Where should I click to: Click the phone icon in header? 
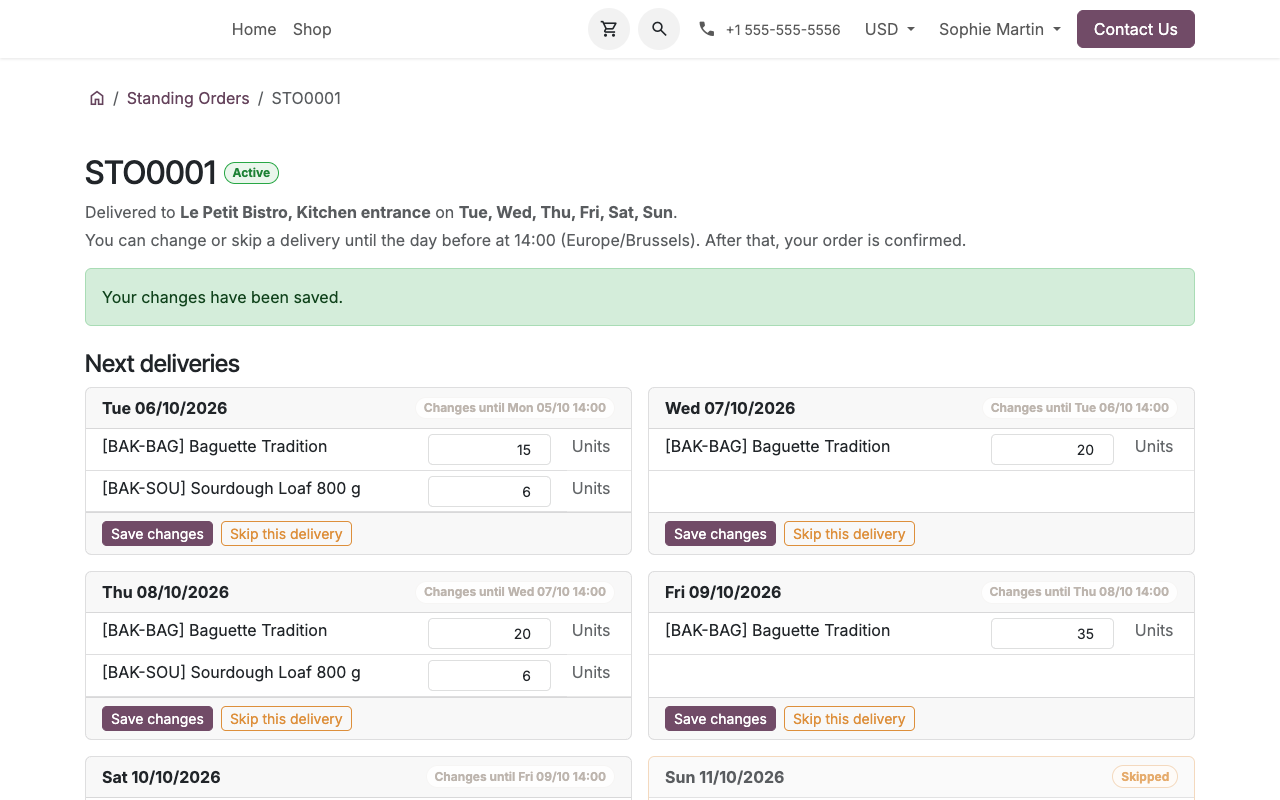tap(707, 29)
